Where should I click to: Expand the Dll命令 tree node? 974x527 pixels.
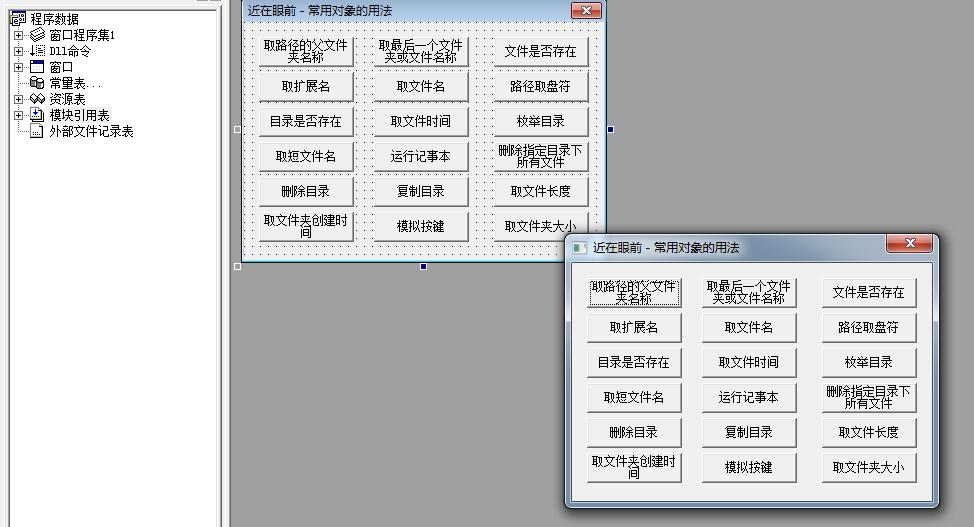pos(19,51)
